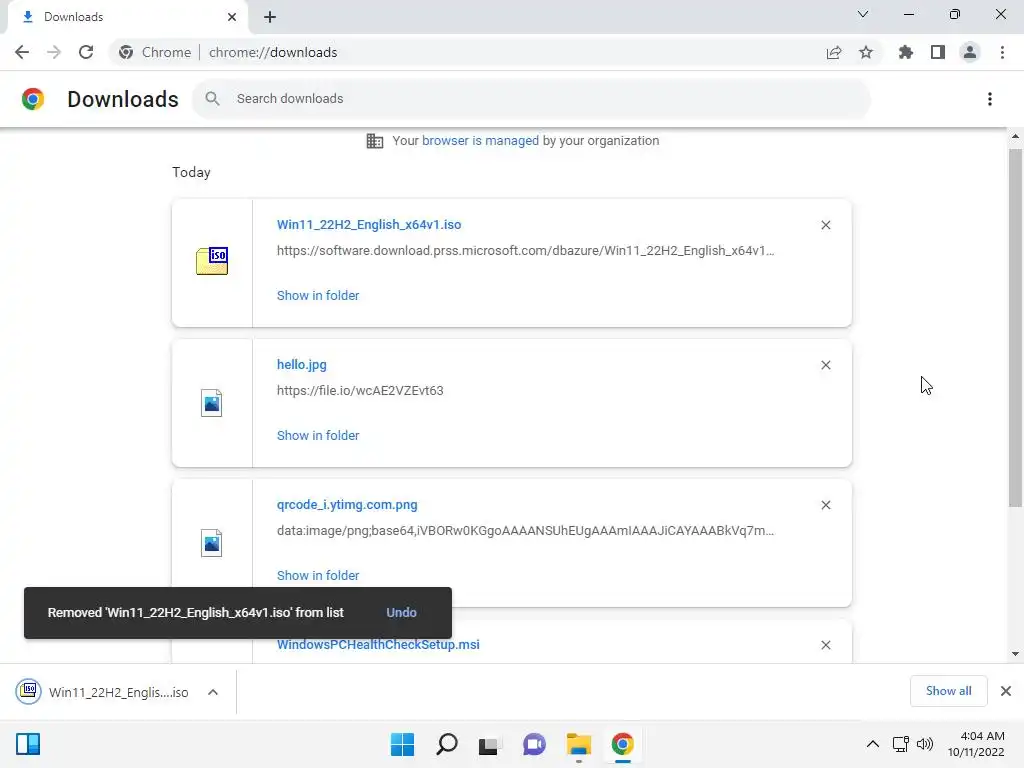The width and height of the screenshot is (1024, 768).
Task: Open the Chat app on the taskbar
Action: 534,744
